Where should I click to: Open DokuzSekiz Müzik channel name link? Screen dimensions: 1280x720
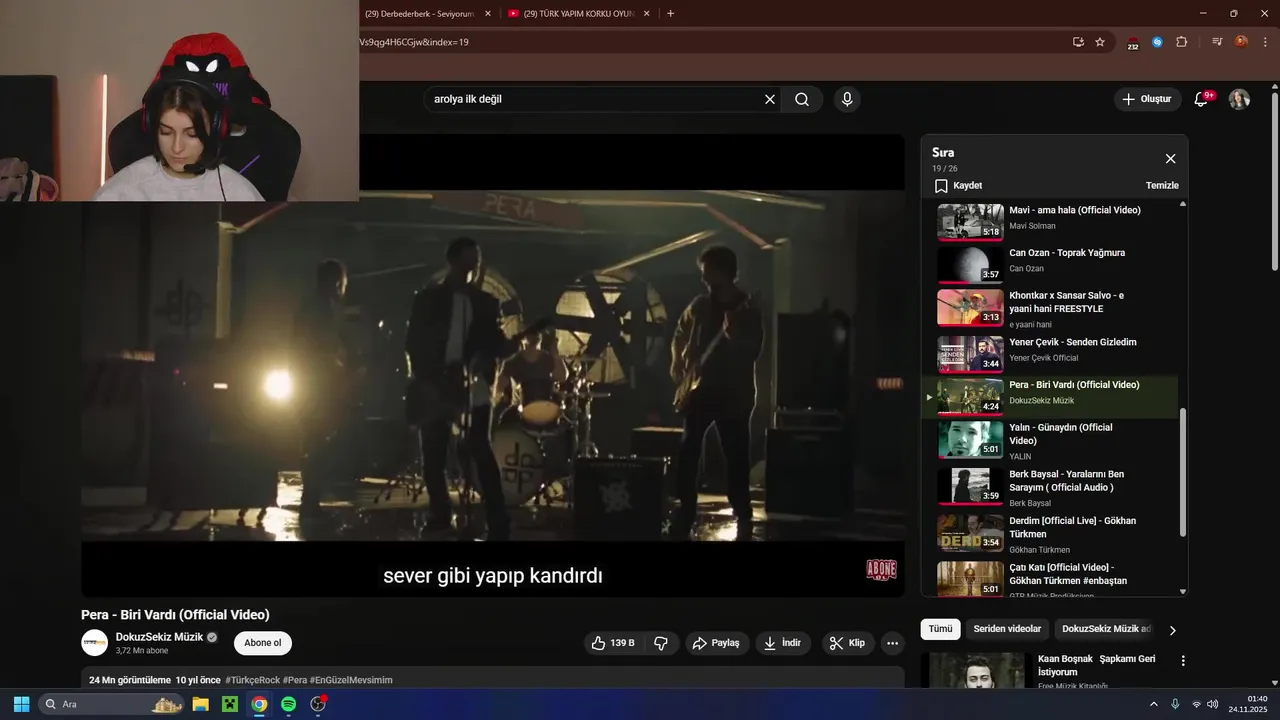point(159,637)
